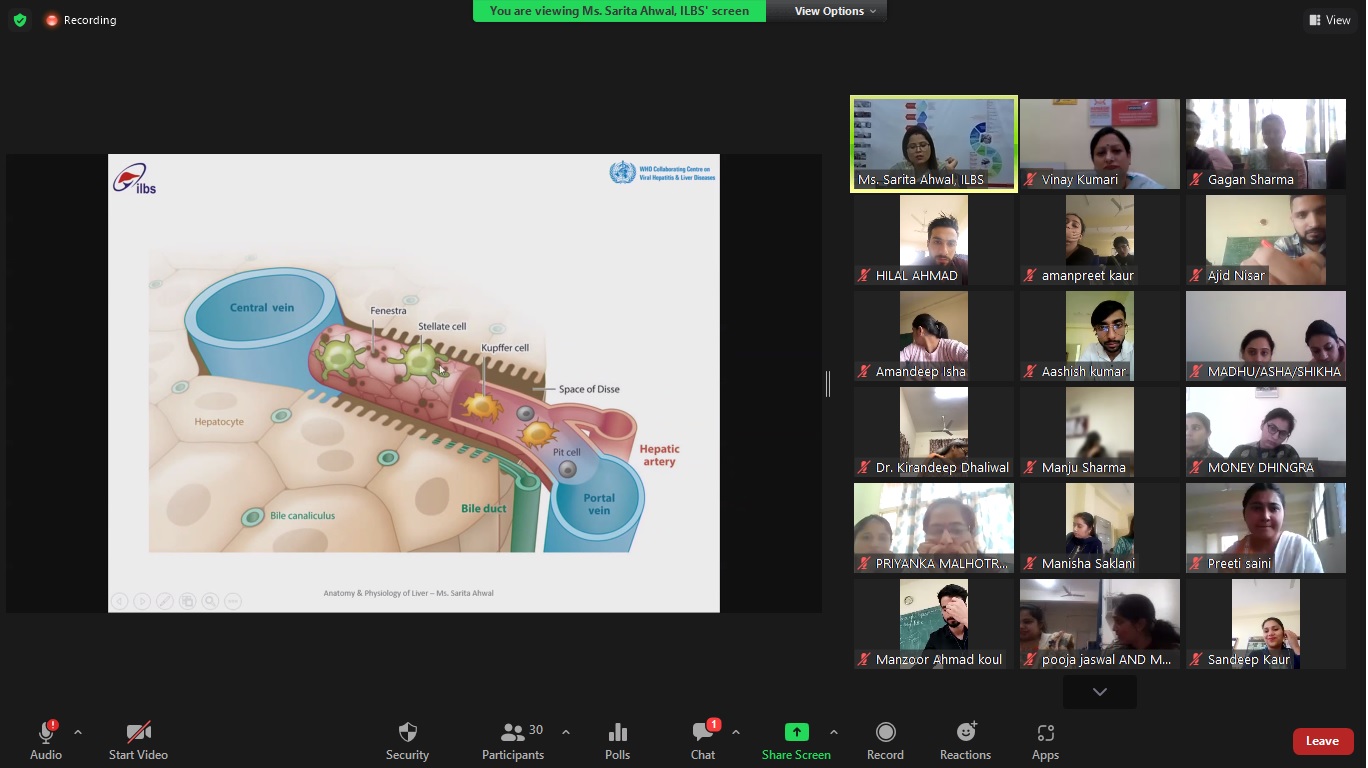The height and width of the screenshot is (768, 1368).
Task: Click the 'Hepatocyte' label
Action: [219, 422]
